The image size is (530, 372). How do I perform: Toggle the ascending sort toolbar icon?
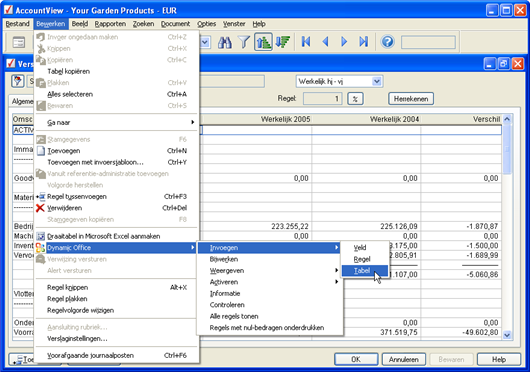(264, 42)
